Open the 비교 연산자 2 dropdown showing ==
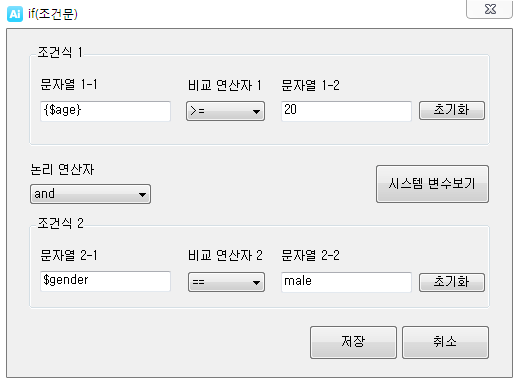 click(226, 282)
